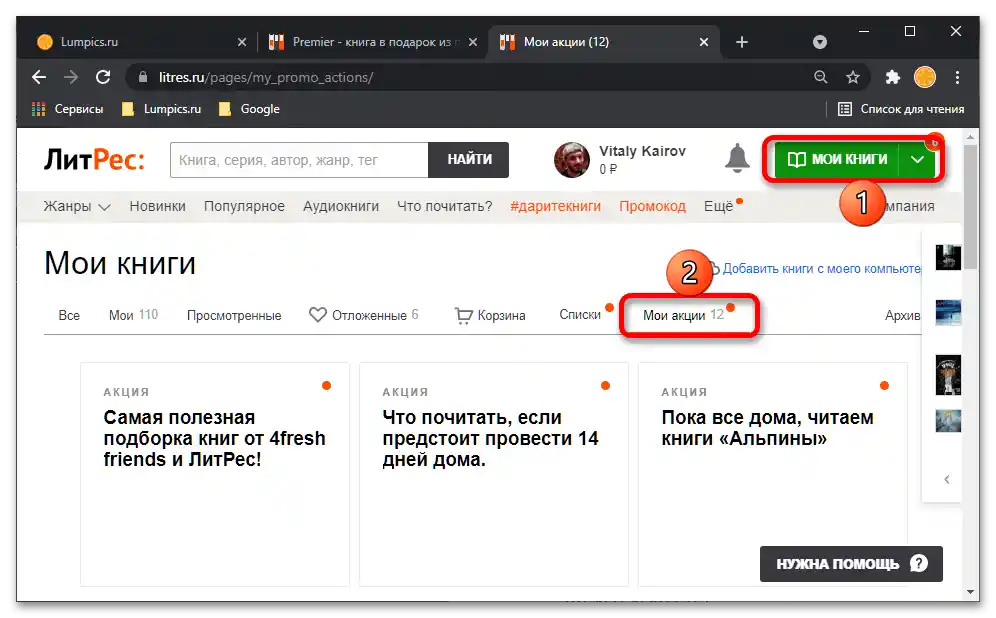Select the Списки tab
This screenshot has height=618, width=996.
[x=580, y=314]
